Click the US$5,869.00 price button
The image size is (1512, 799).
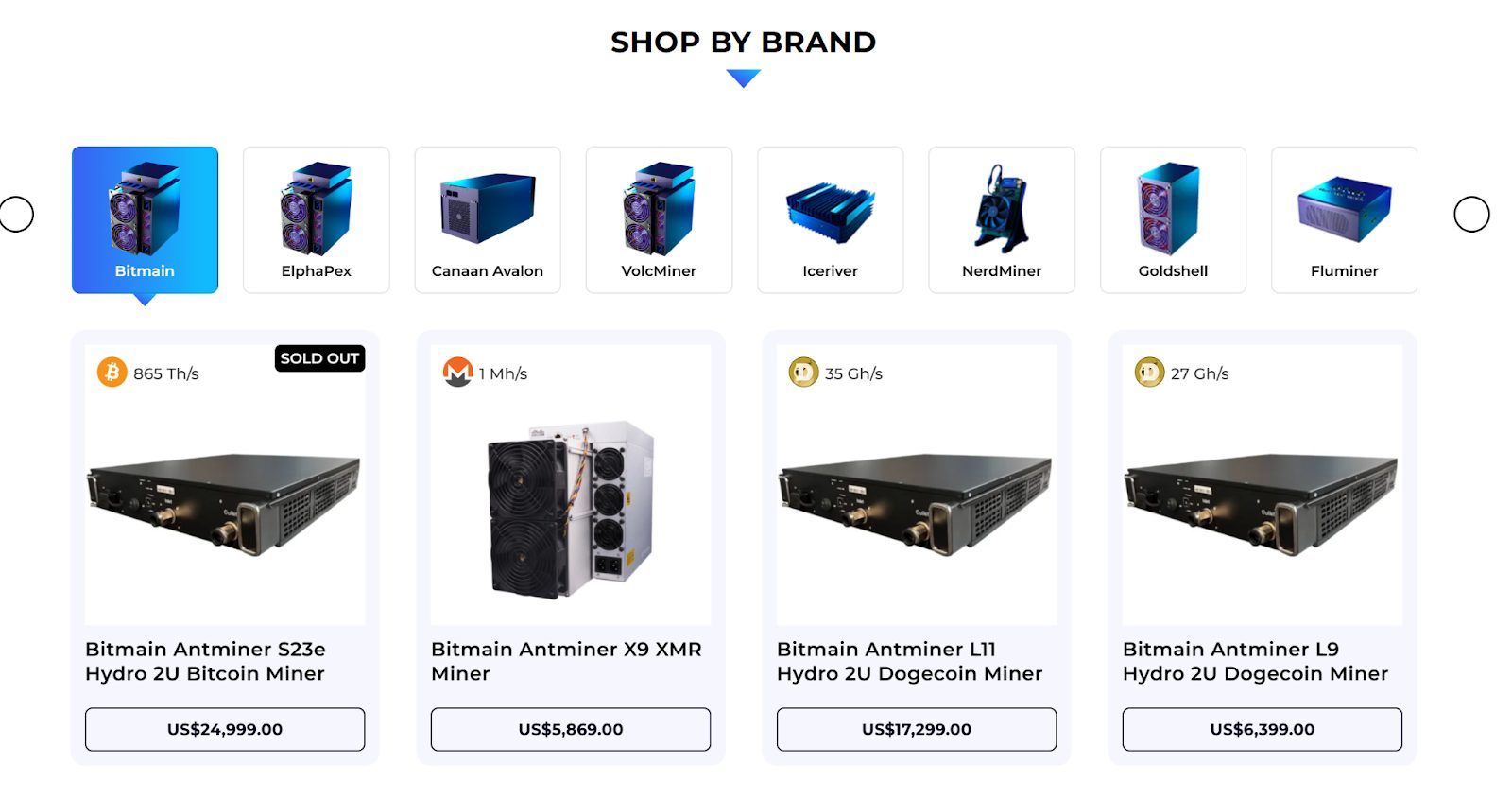[x=571, y=729]
